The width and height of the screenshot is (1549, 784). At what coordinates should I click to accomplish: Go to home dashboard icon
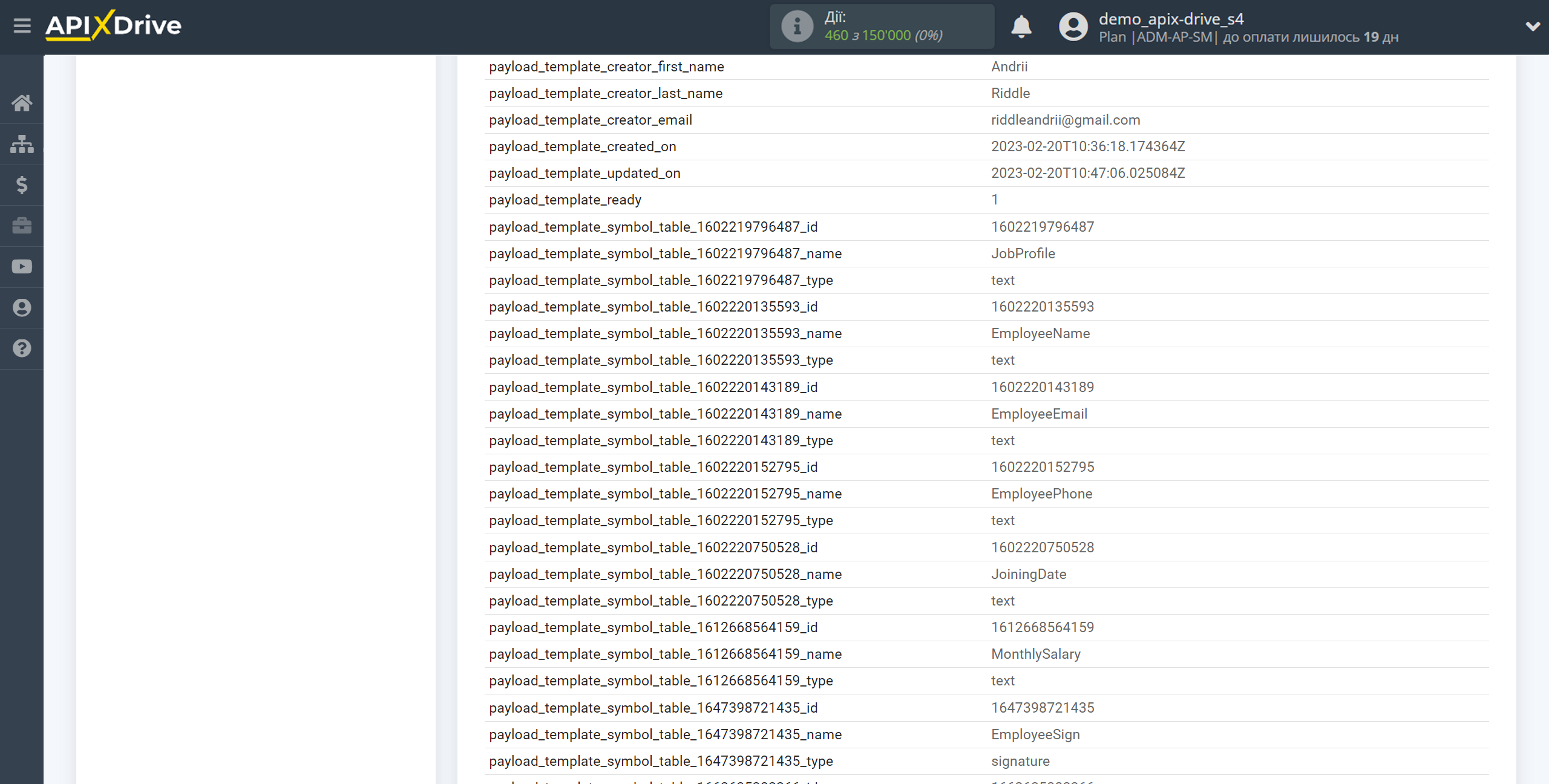(x=22, y=103)
